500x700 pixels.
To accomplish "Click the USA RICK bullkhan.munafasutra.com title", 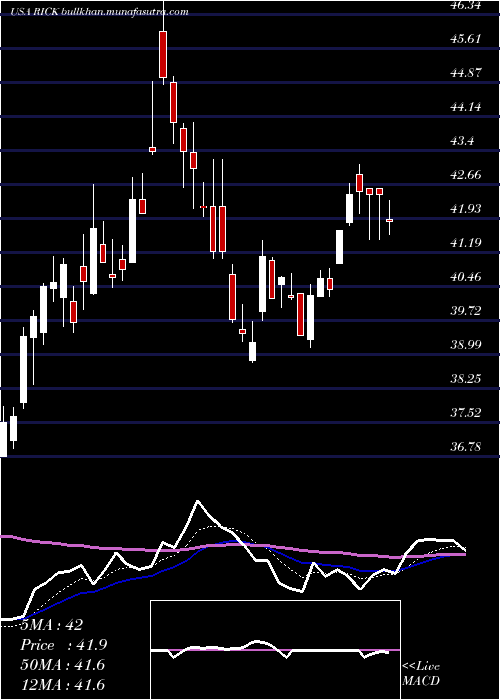I will click(x=99, y=12).
